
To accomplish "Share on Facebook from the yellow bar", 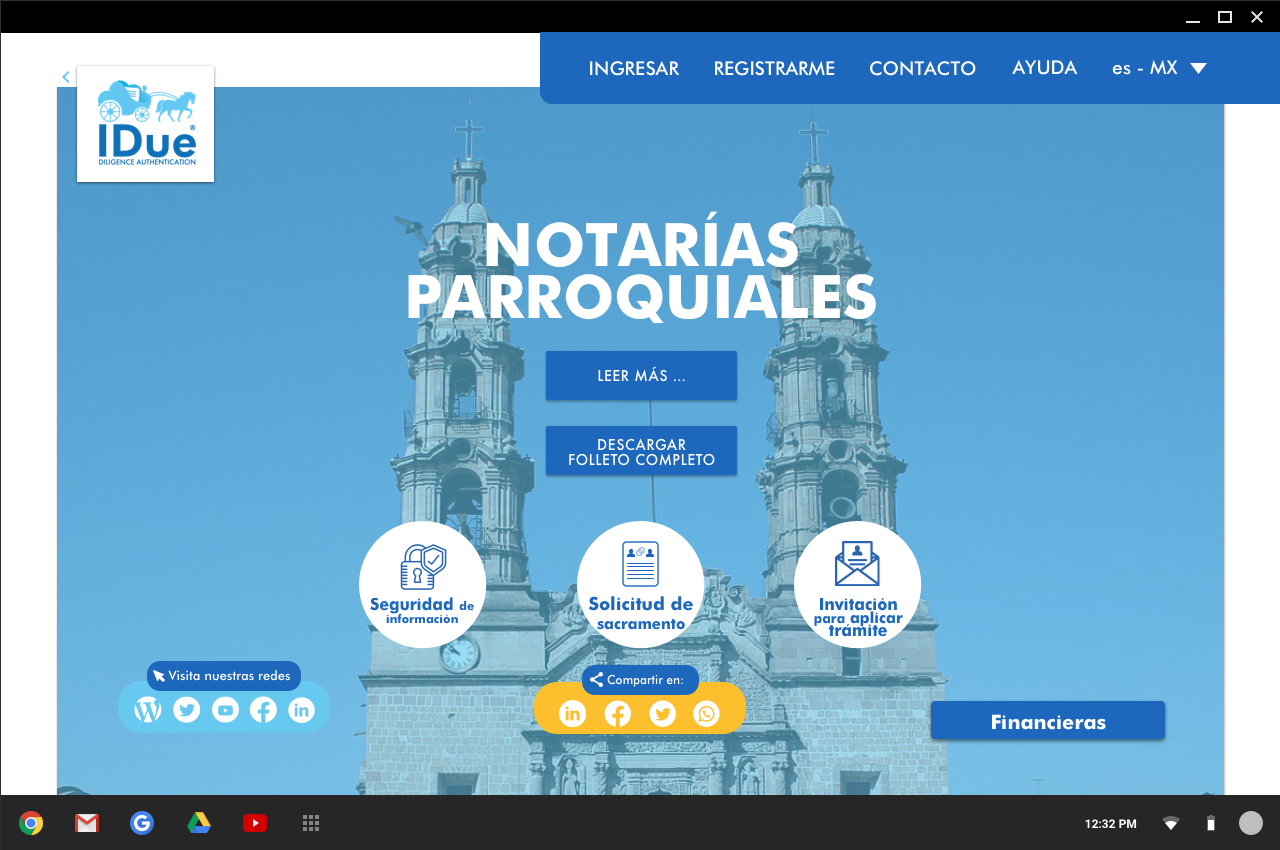I will coord(617,713).
